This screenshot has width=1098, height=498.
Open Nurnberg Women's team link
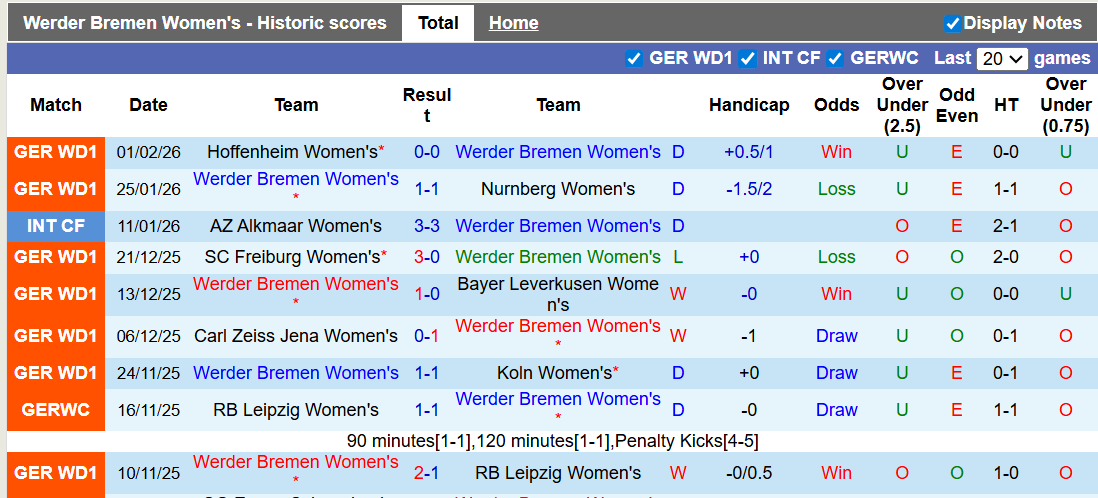coord(557,189)
